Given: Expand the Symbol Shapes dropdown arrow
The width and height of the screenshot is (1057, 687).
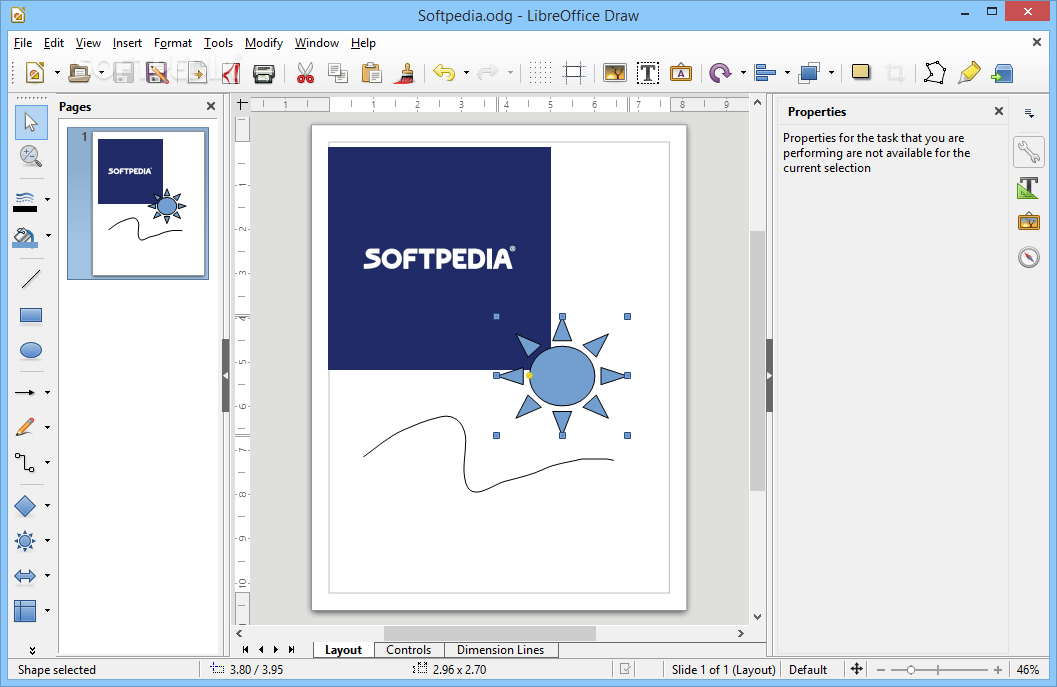Looking at the screenshot, I should [47, 541].
